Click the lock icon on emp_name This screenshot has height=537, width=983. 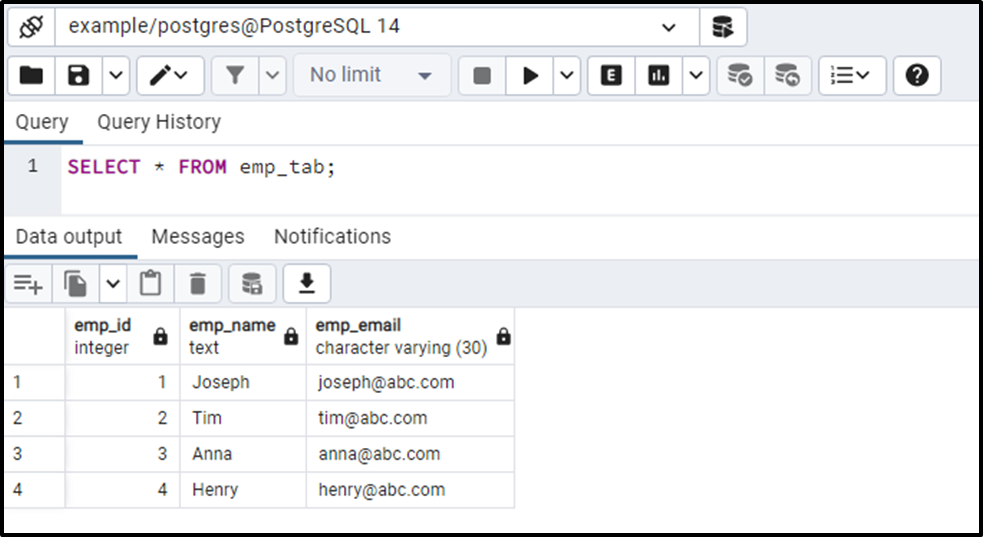(291, 337)
